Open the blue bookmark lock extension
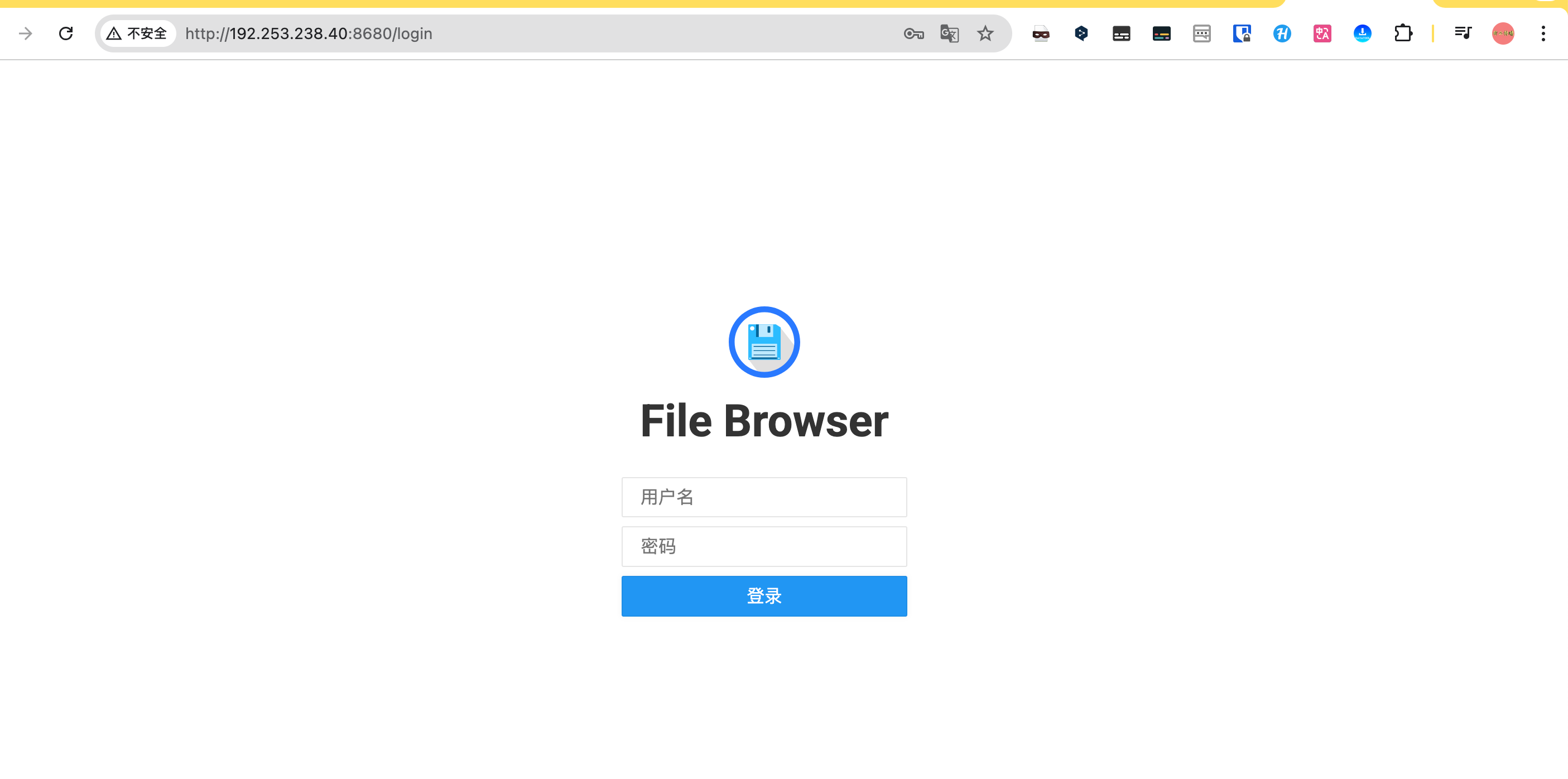1568x779 pixels. pyautogui.click(x=1242, y=33)
